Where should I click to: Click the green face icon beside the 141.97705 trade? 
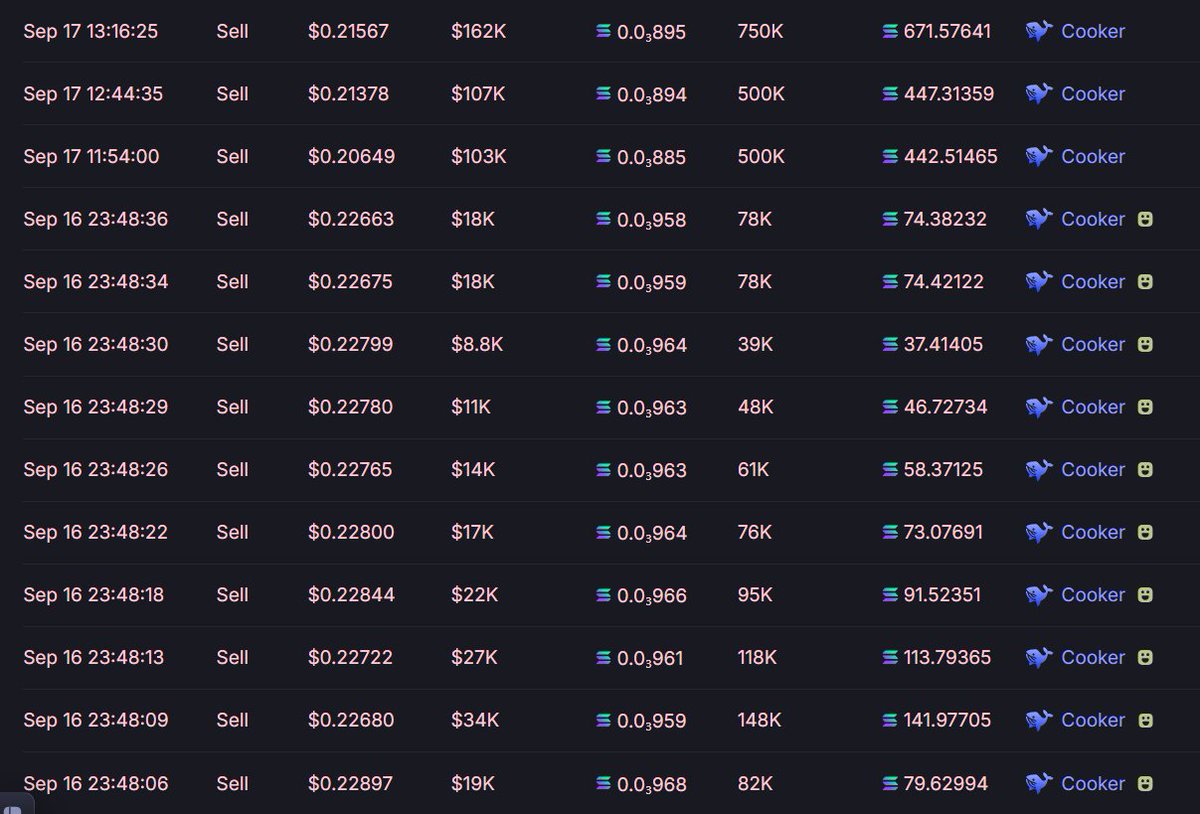pos(1146,720)
